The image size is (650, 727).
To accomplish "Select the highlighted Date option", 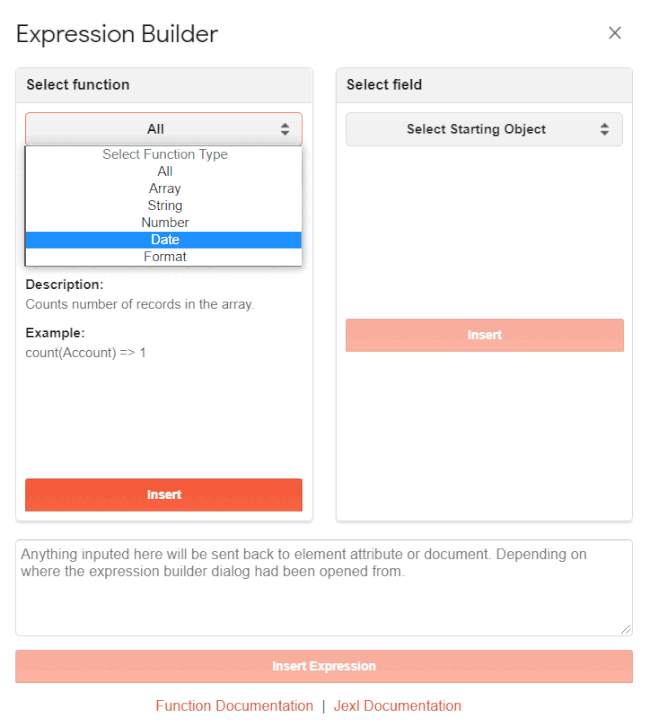I will (x=164, y=239).
